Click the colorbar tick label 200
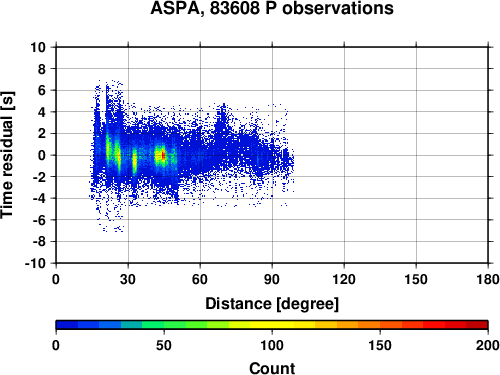 tap(487, 345)
